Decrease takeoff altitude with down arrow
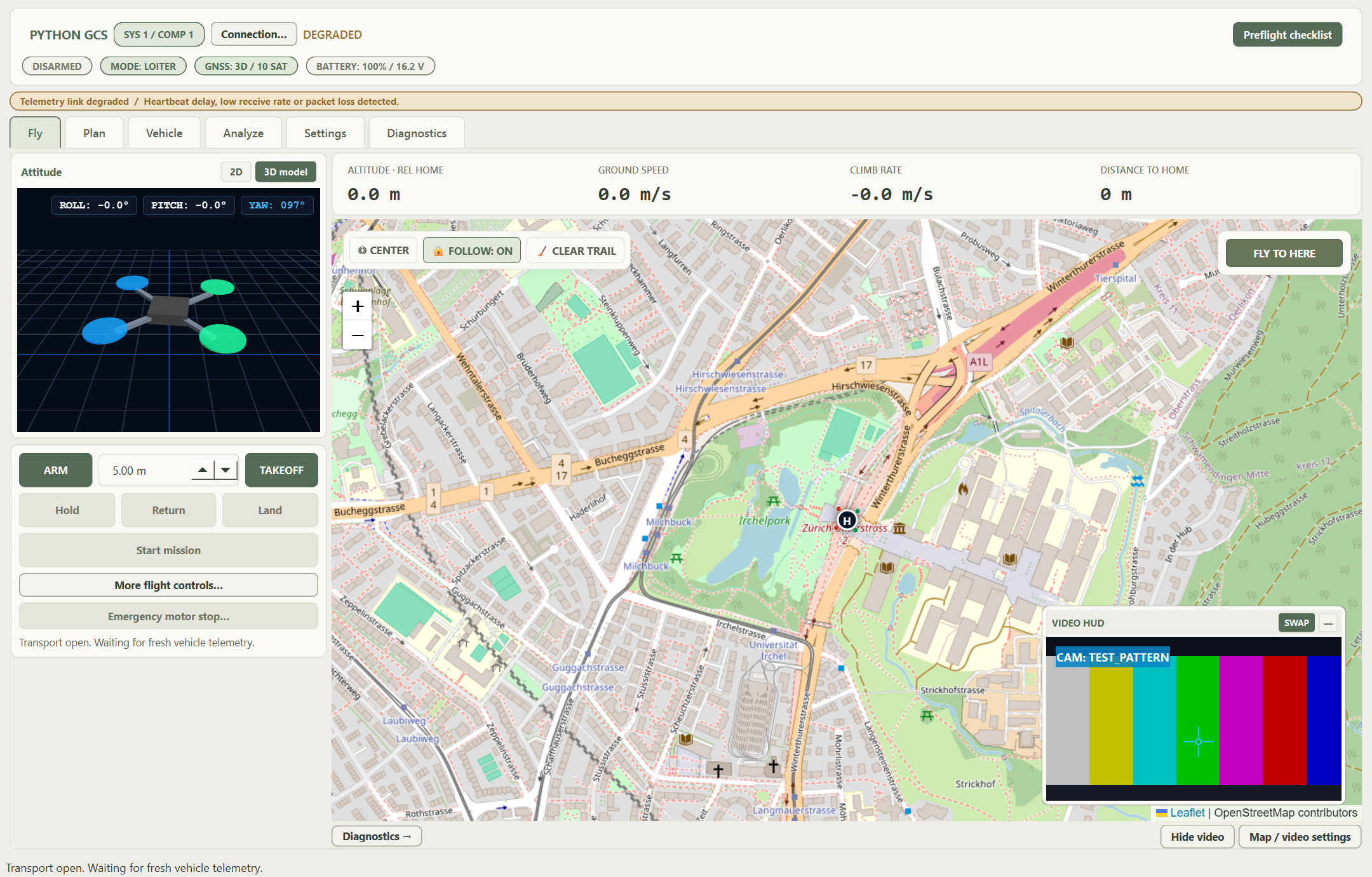1372x877 pixels. click(x=225, y=470)
